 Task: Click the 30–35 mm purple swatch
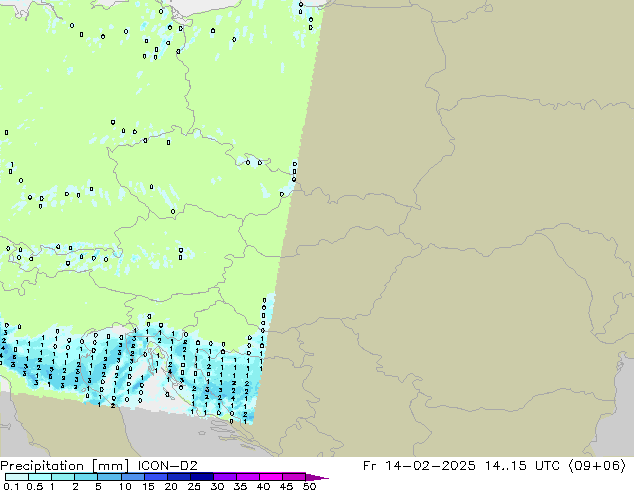coord(225,477)
